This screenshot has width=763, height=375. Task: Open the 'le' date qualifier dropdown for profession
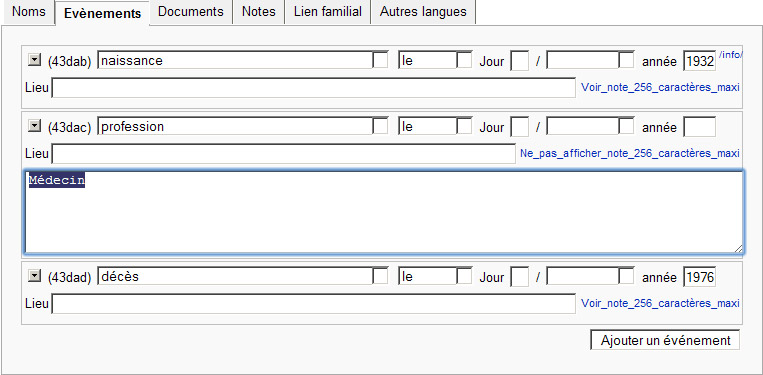click(464, 127)
